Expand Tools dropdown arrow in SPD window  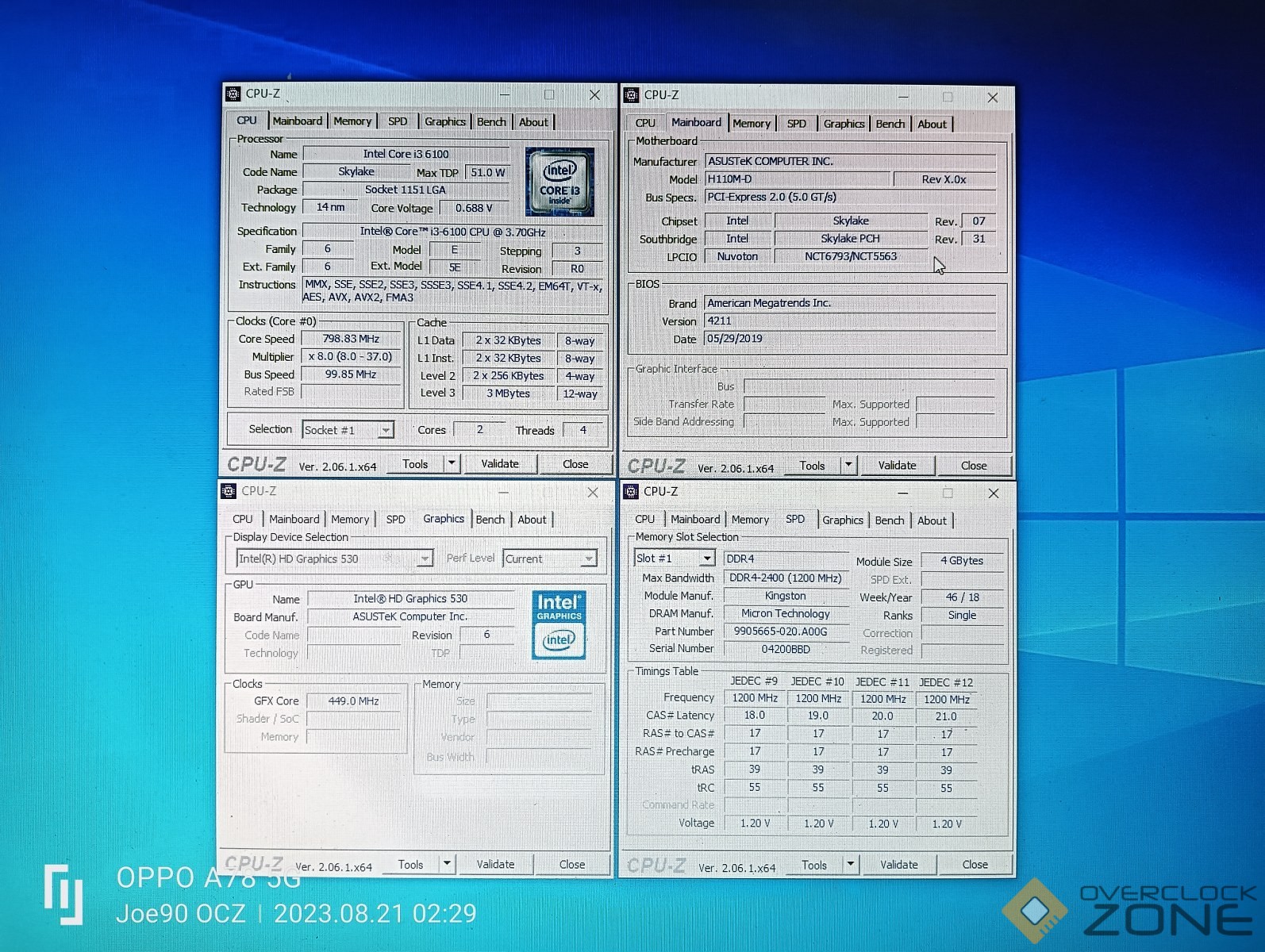click(x=850, y=865)
